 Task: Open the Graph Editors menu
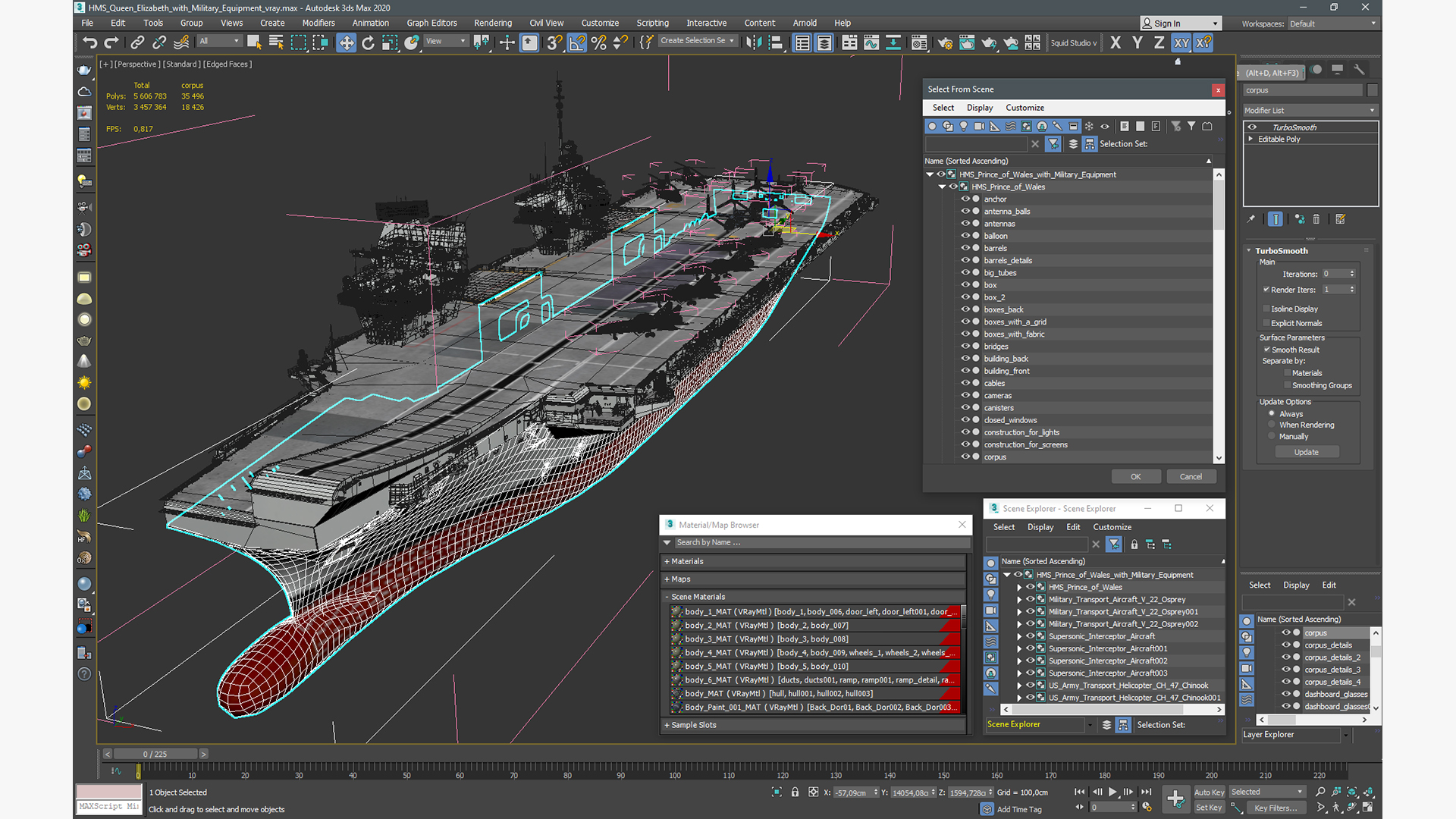click(x=431, y=23)
